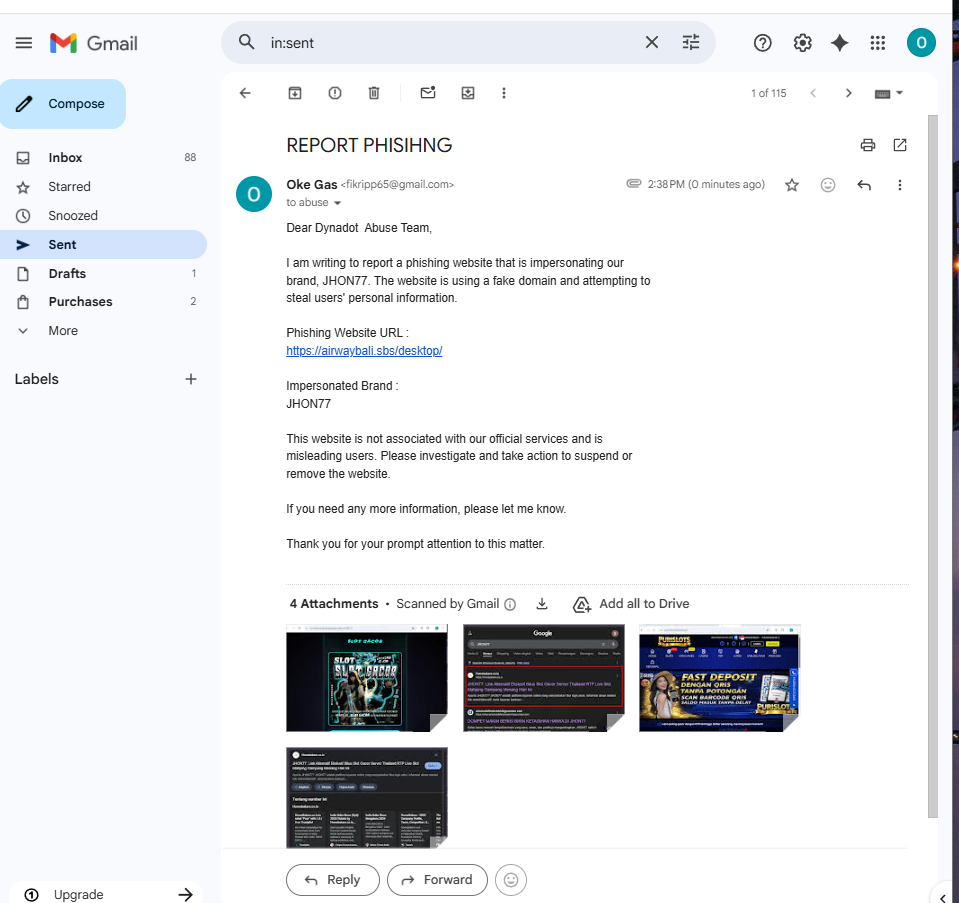This screenshot has height=903, width=959.
Task: Click the emoji reaction button beside Forward
Action: point(511,880)
